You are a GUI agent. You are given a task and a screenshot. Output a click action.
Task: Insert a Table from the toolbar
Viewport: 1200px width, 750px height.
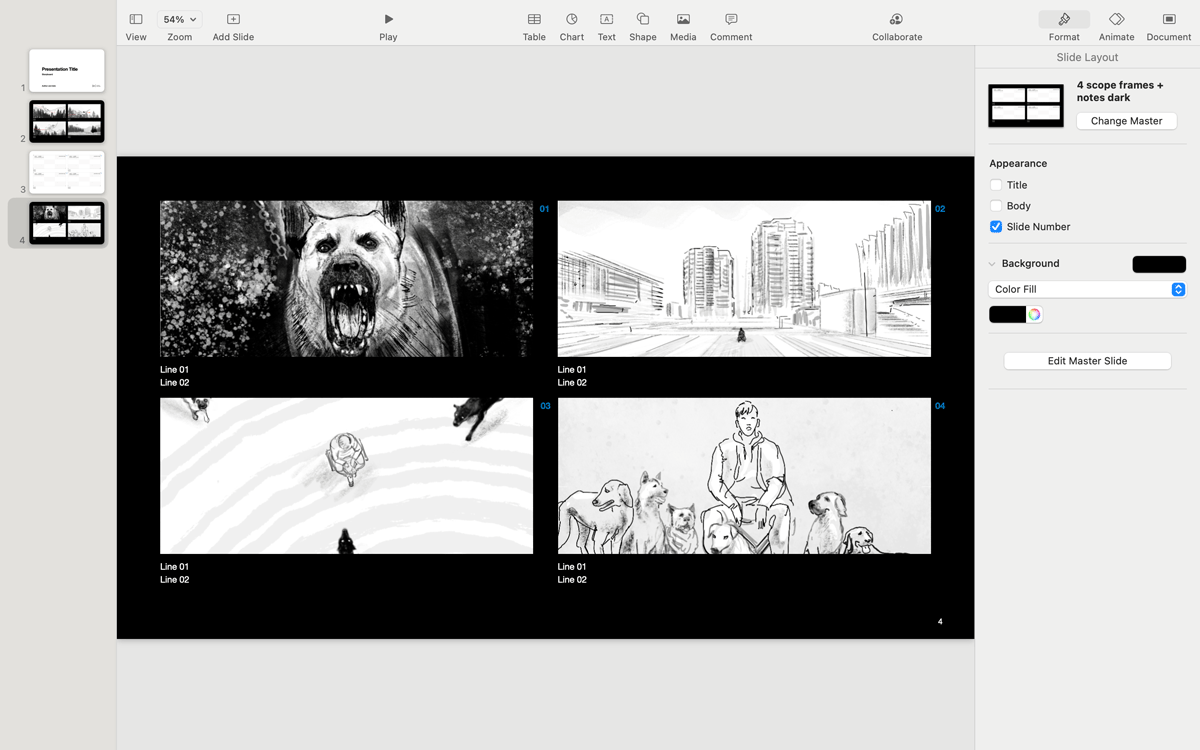(x=534, y=22)
